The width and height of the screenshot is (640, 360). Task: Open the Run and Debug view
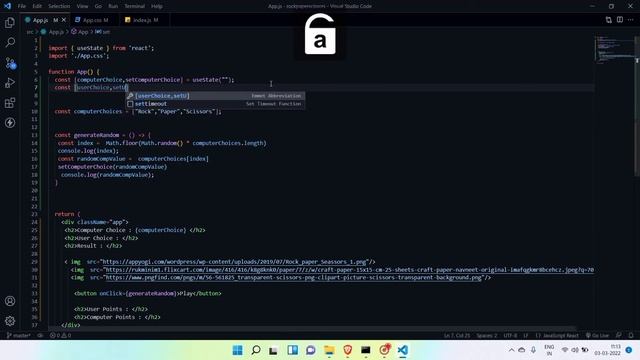(10, 83)
